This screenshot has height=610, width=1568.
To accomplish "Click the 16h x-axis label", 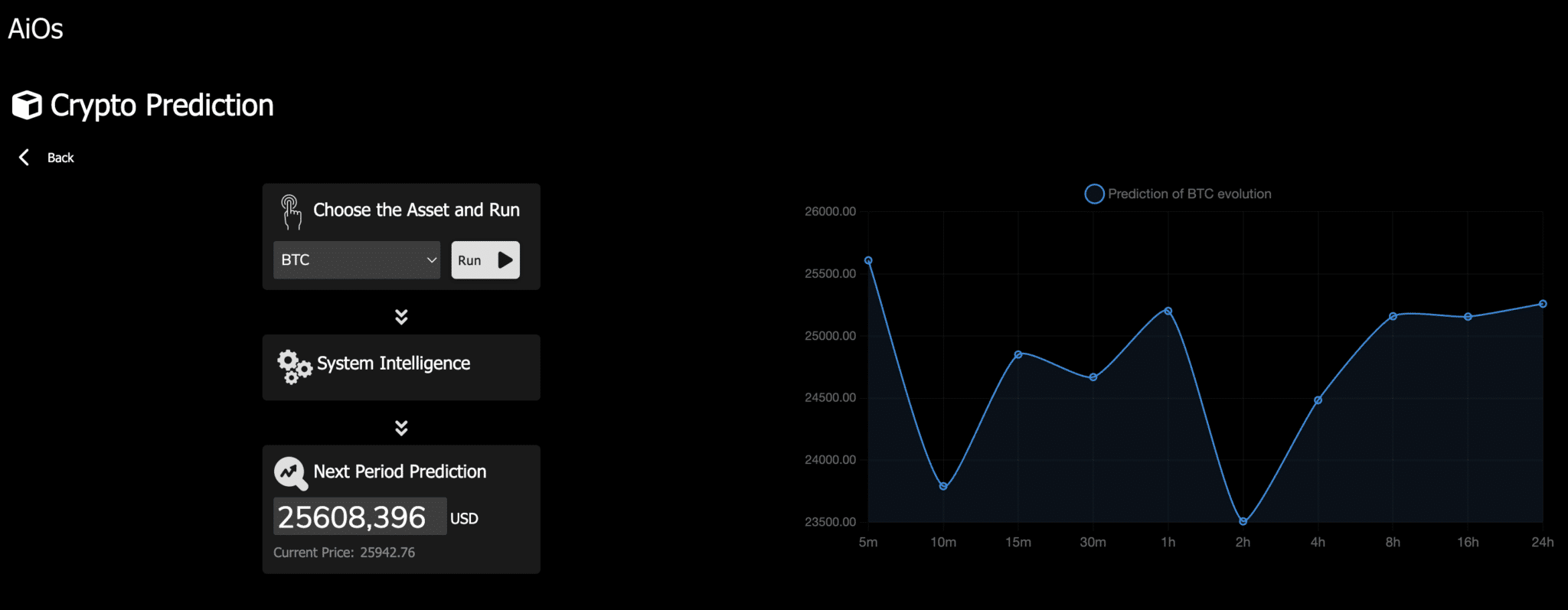I will point(1468,543).
